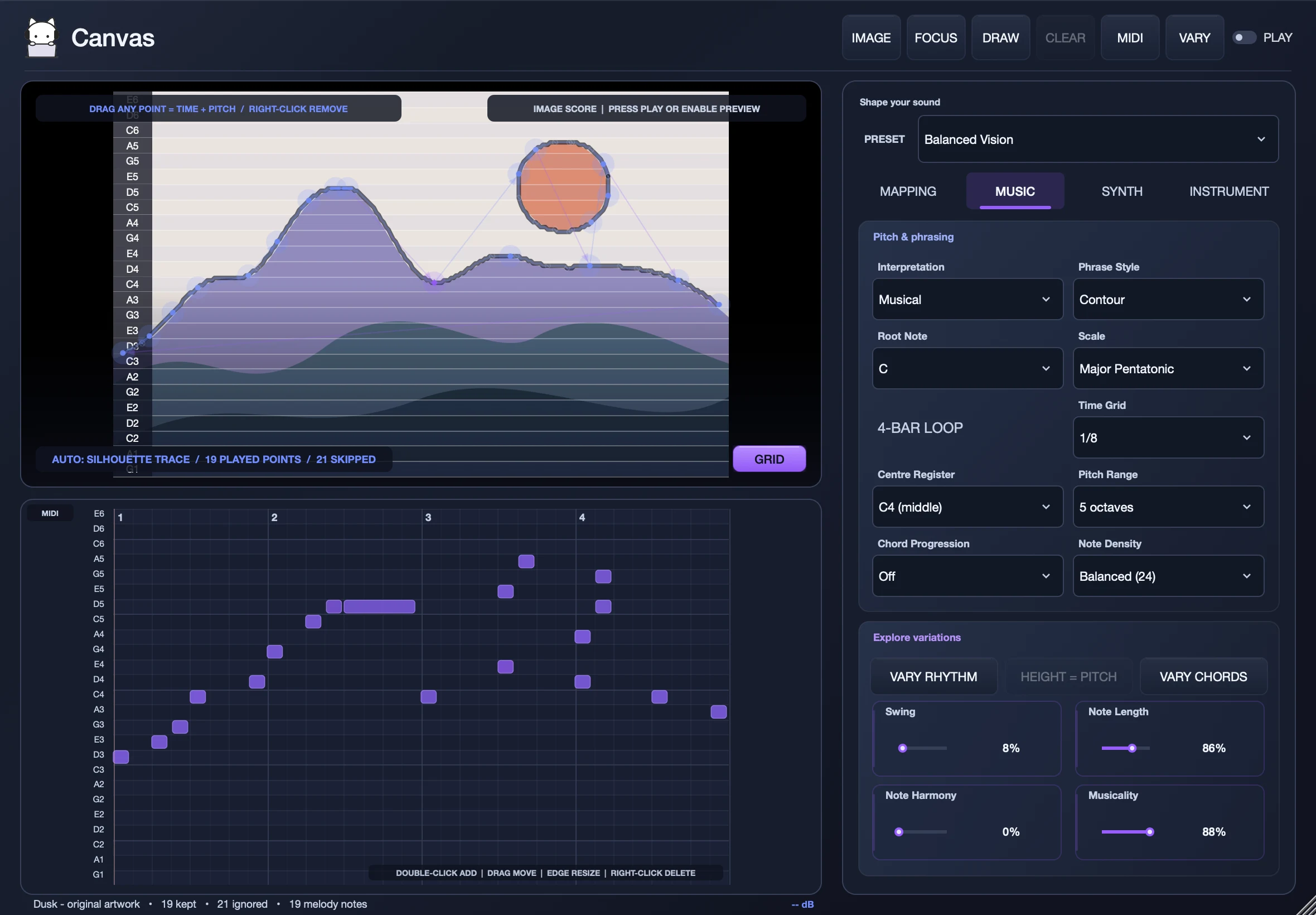Screen dimensions: 1316x915
Task: Open the PRESET Balanced Vision dropdown
Action: point(1098,139)
